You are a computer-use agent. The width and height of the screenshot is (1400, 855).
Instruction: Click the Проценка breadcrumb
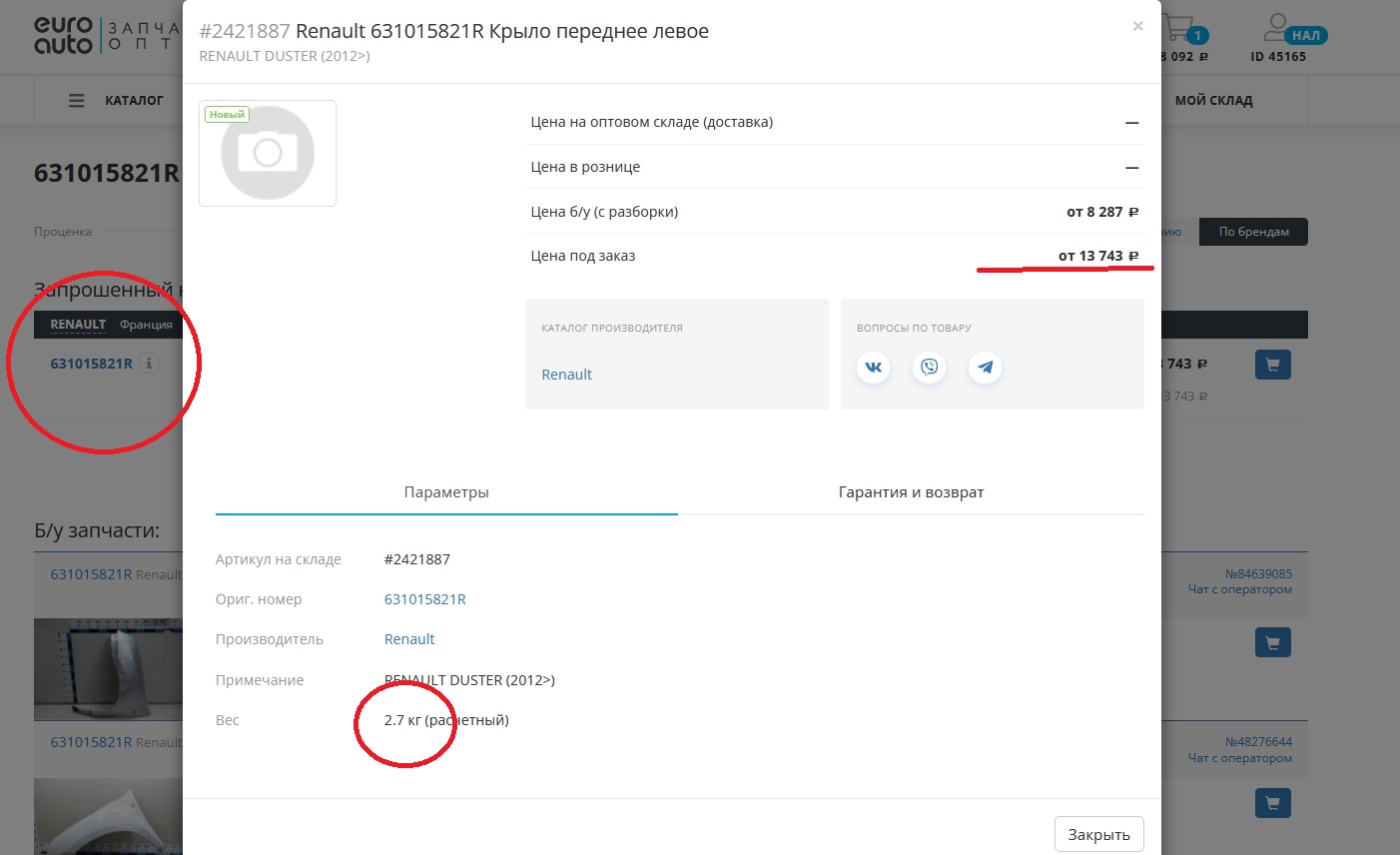coord(63,232)
